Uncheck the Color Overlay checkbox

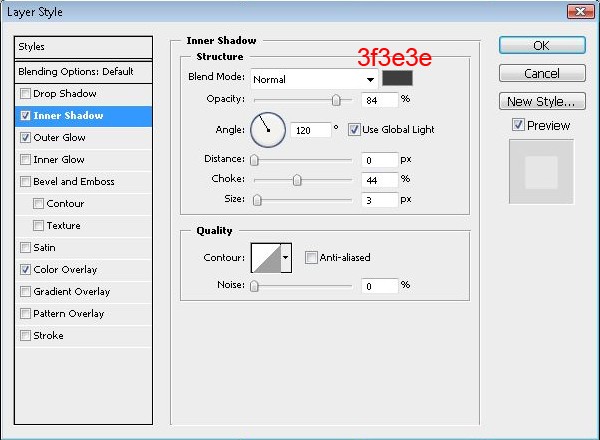tap(25, 269)
